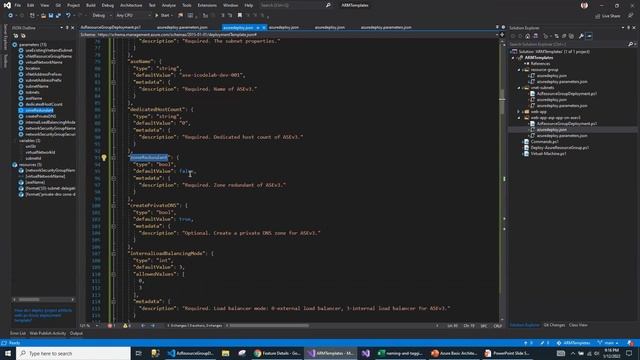
Task: Collapse the ARMTemplates project node
Action: tap(513, 58)
